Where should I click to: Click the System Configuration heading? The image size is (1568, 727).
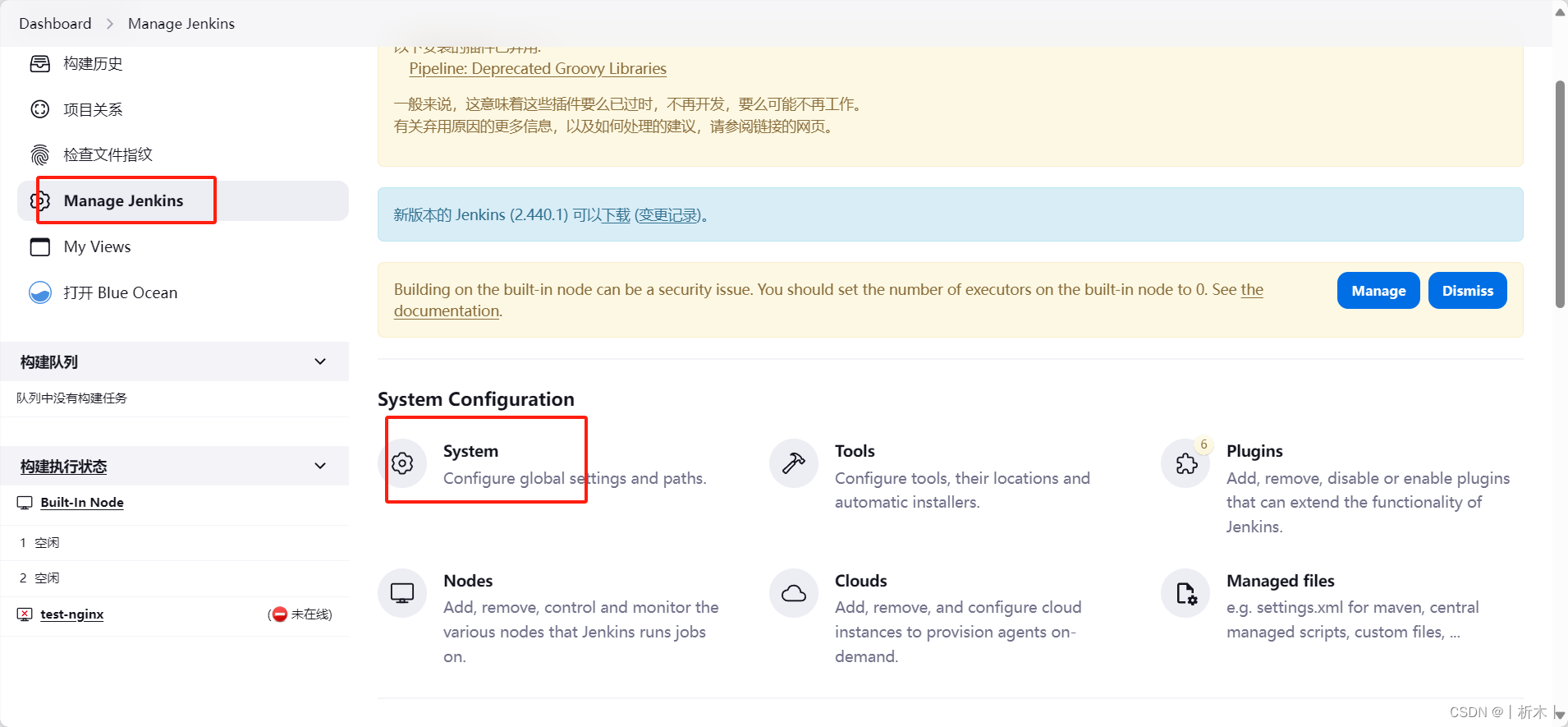pyautogui.click(x=476, y=399)
